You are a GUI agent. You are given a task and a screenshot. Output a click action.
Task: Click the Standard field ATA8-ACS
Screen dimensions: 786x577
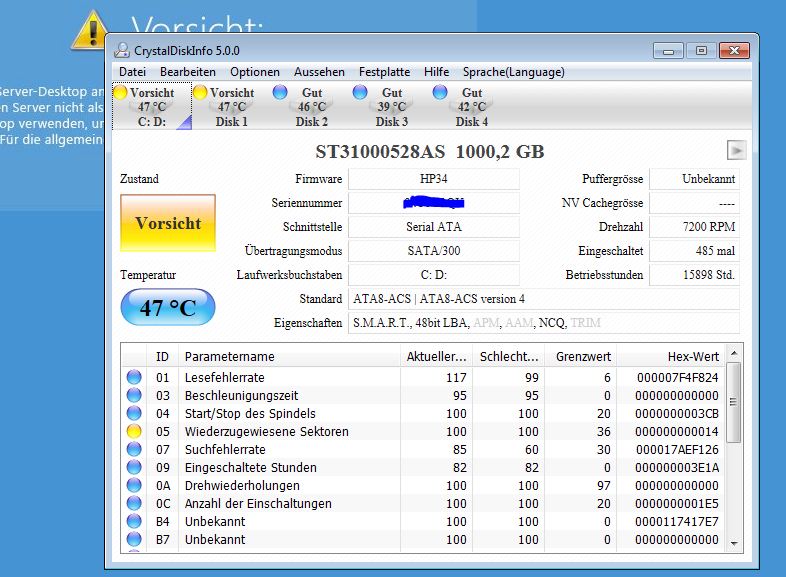point(544,299)
